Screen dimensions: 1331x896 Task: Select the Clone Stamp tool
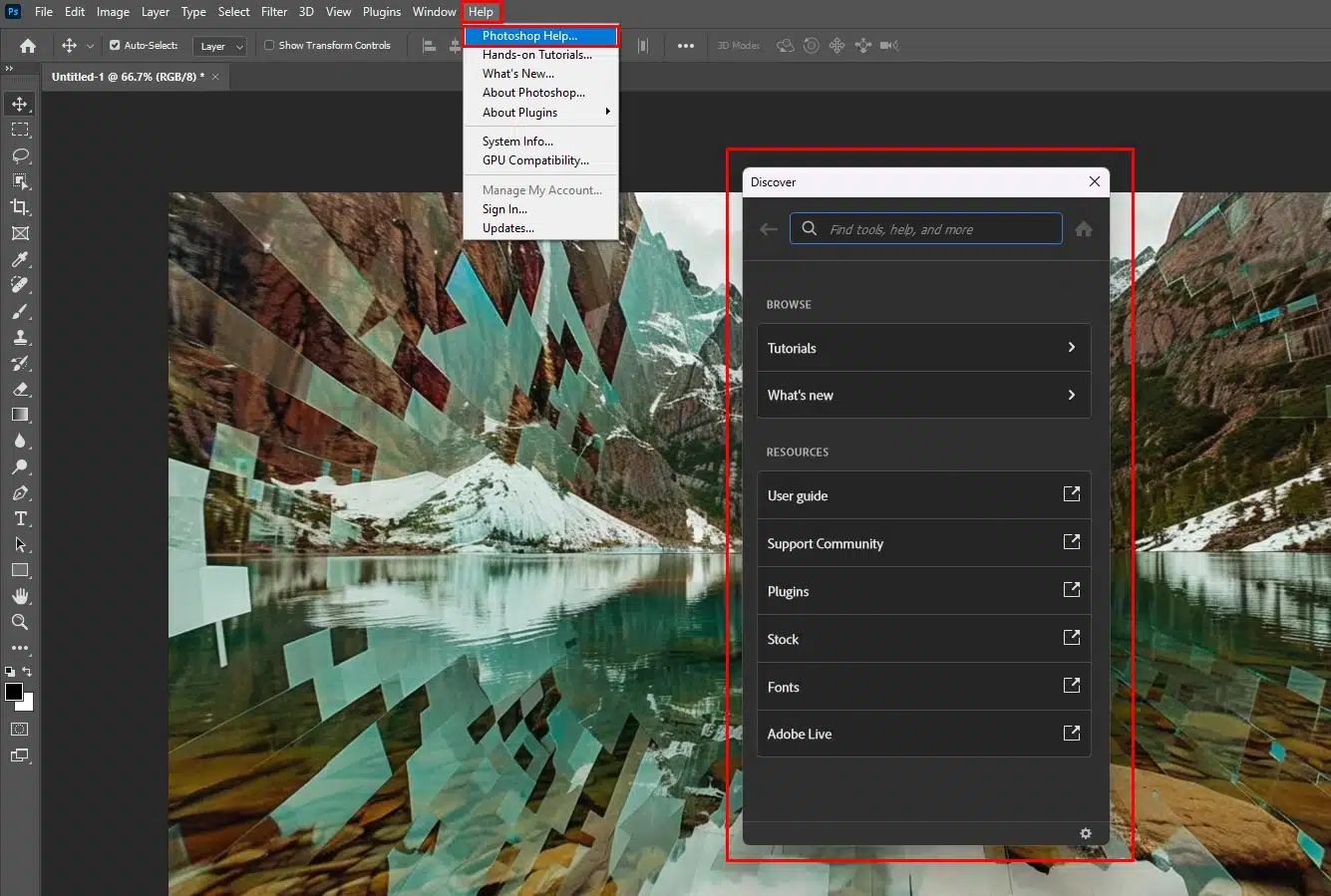[x=20, y=337]
